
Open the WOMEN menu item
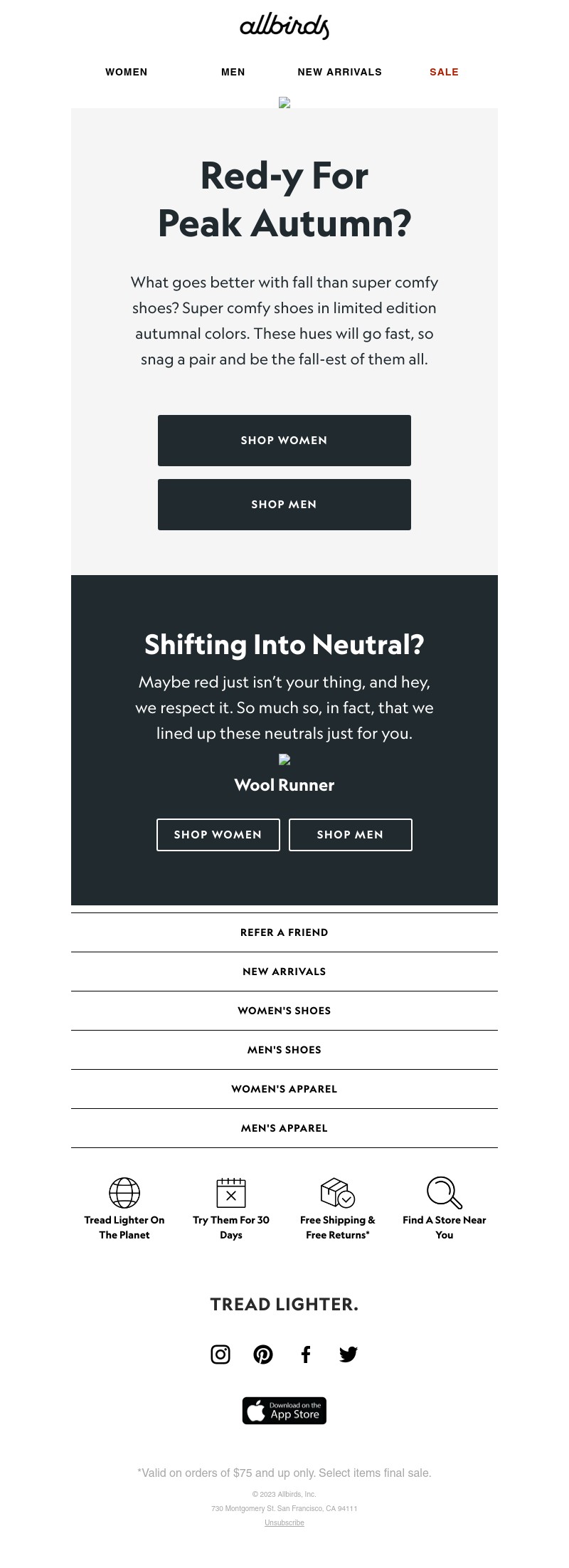pyautogui.click(x=127, y=72)
